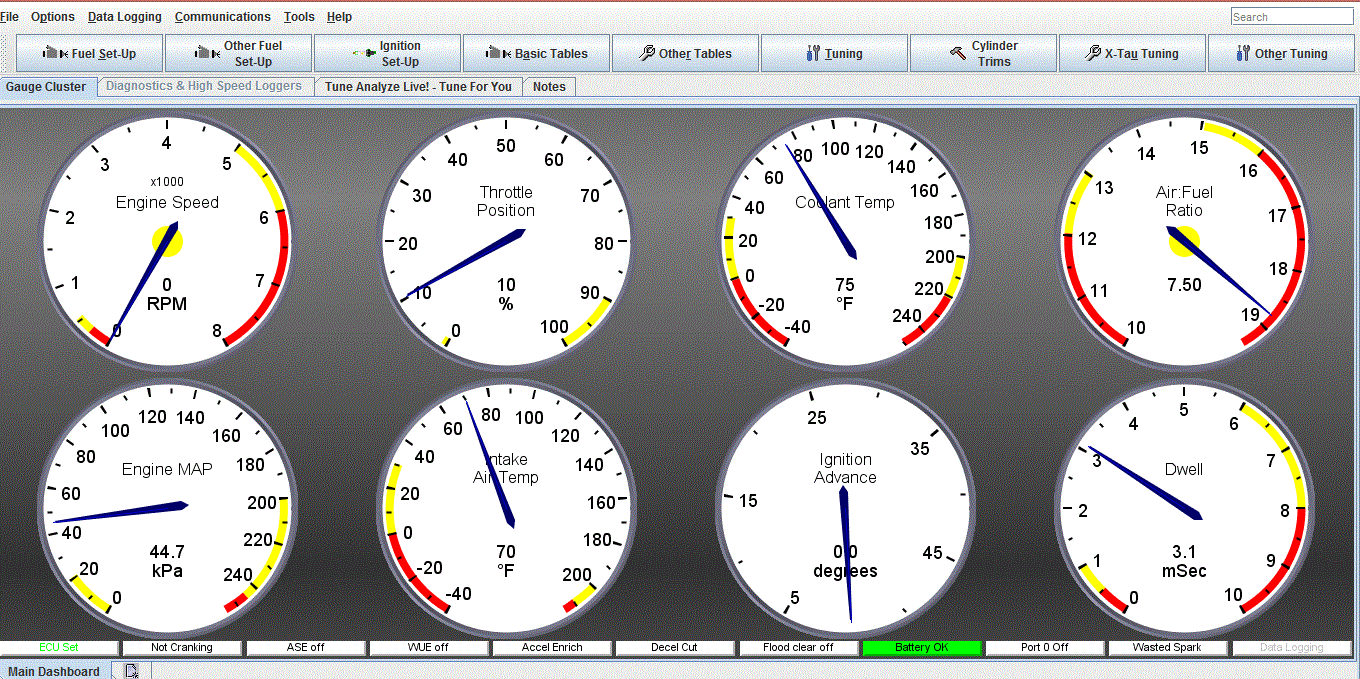Switch to the Notes tab
Screen dimensions: 1360x679
tap(549, 87)
